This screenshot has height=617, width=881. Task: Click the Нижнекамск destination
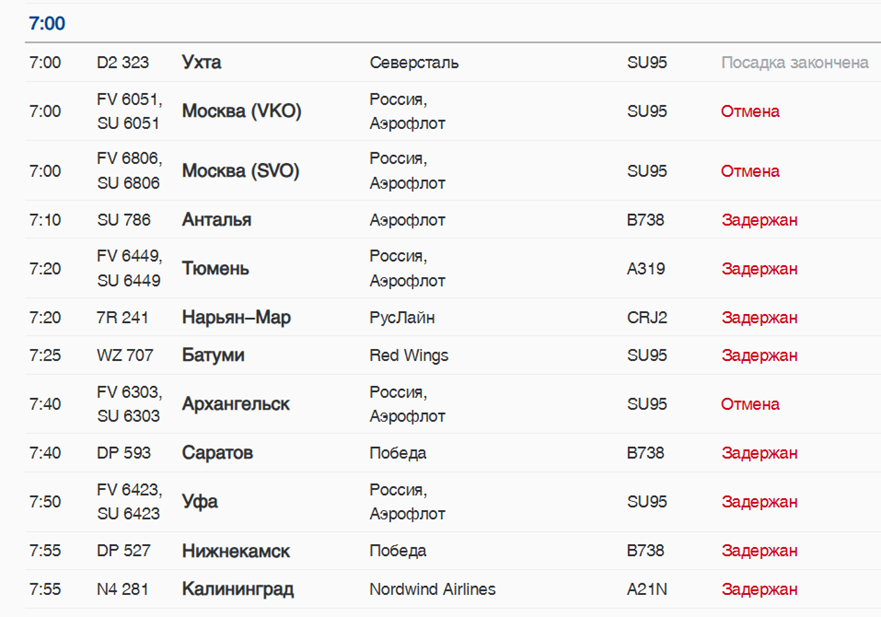(235, 551)
